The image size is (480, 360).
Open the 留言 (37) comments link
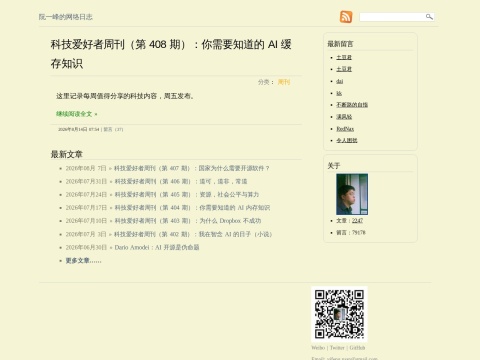click(113, 129)
